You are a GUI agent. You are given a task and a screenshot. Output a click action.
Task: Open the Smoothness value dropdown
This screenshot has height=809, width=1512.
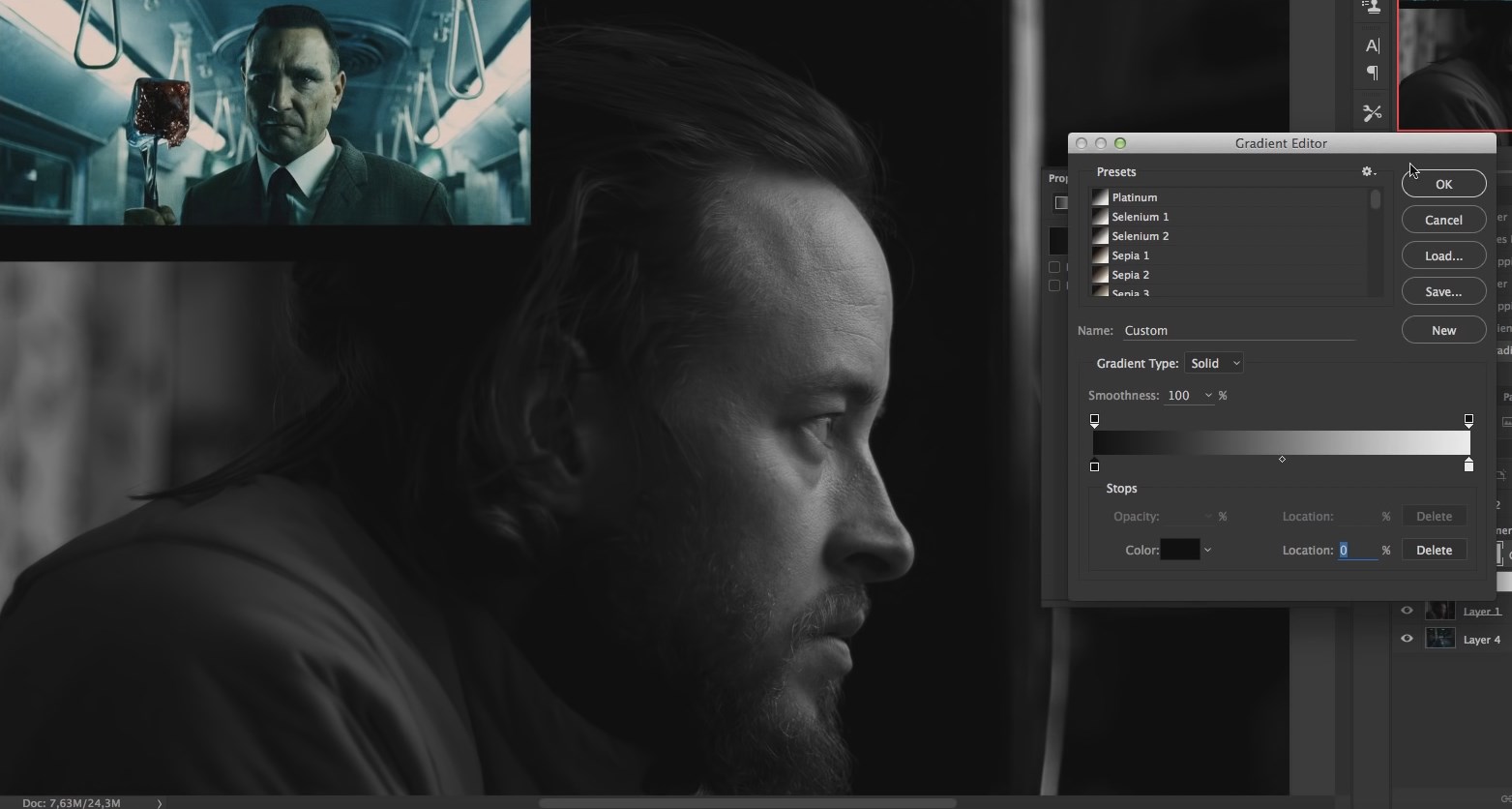1208,396
